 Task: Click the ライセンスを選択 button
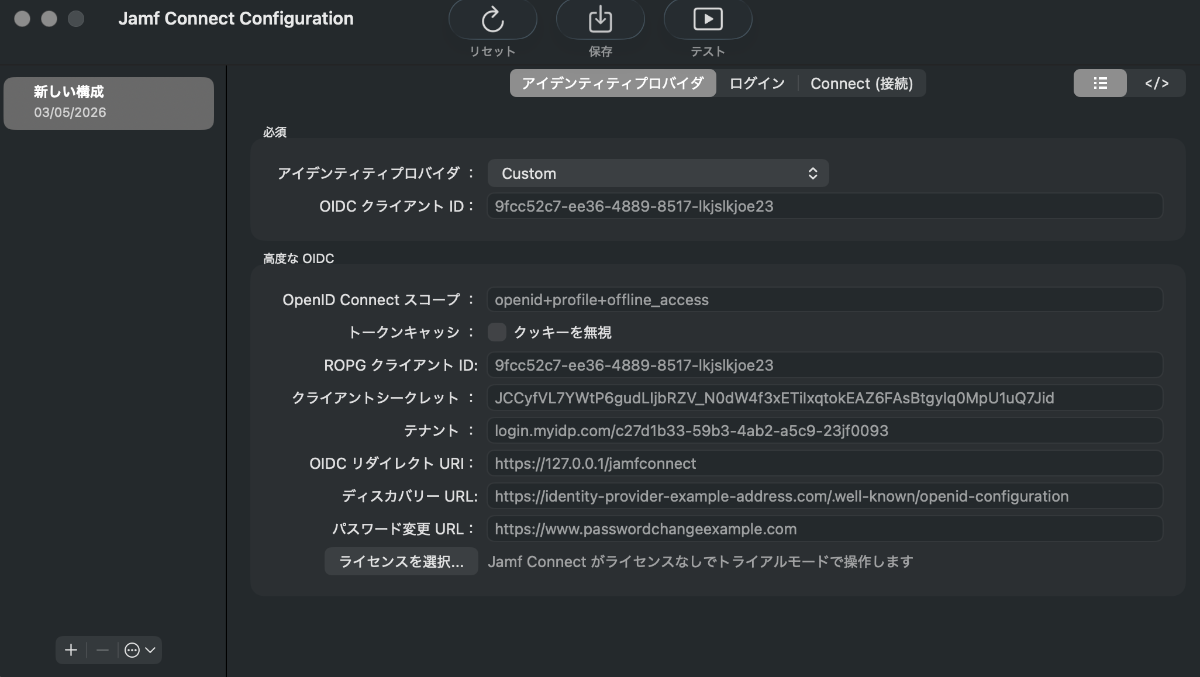[400, 562]
